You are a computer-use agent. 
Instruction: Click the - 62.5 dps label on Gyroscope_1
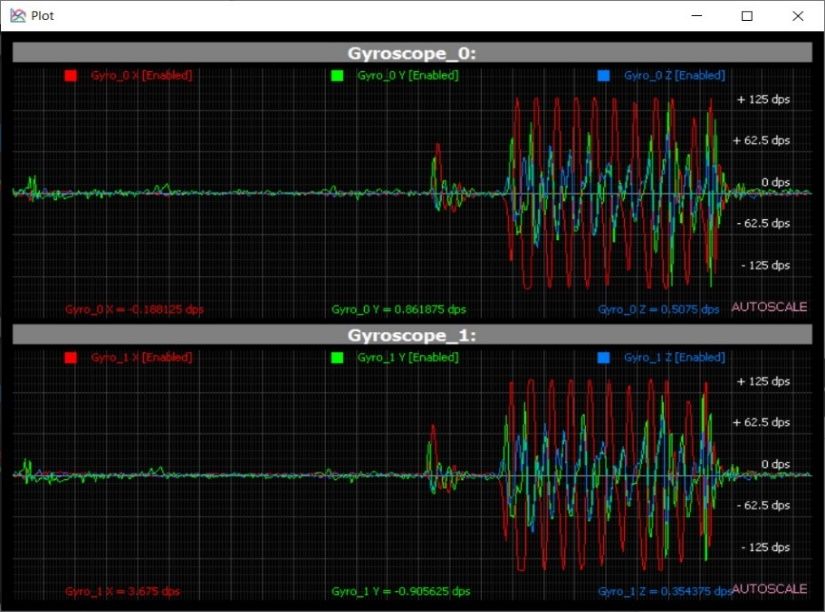pos(763,505)
